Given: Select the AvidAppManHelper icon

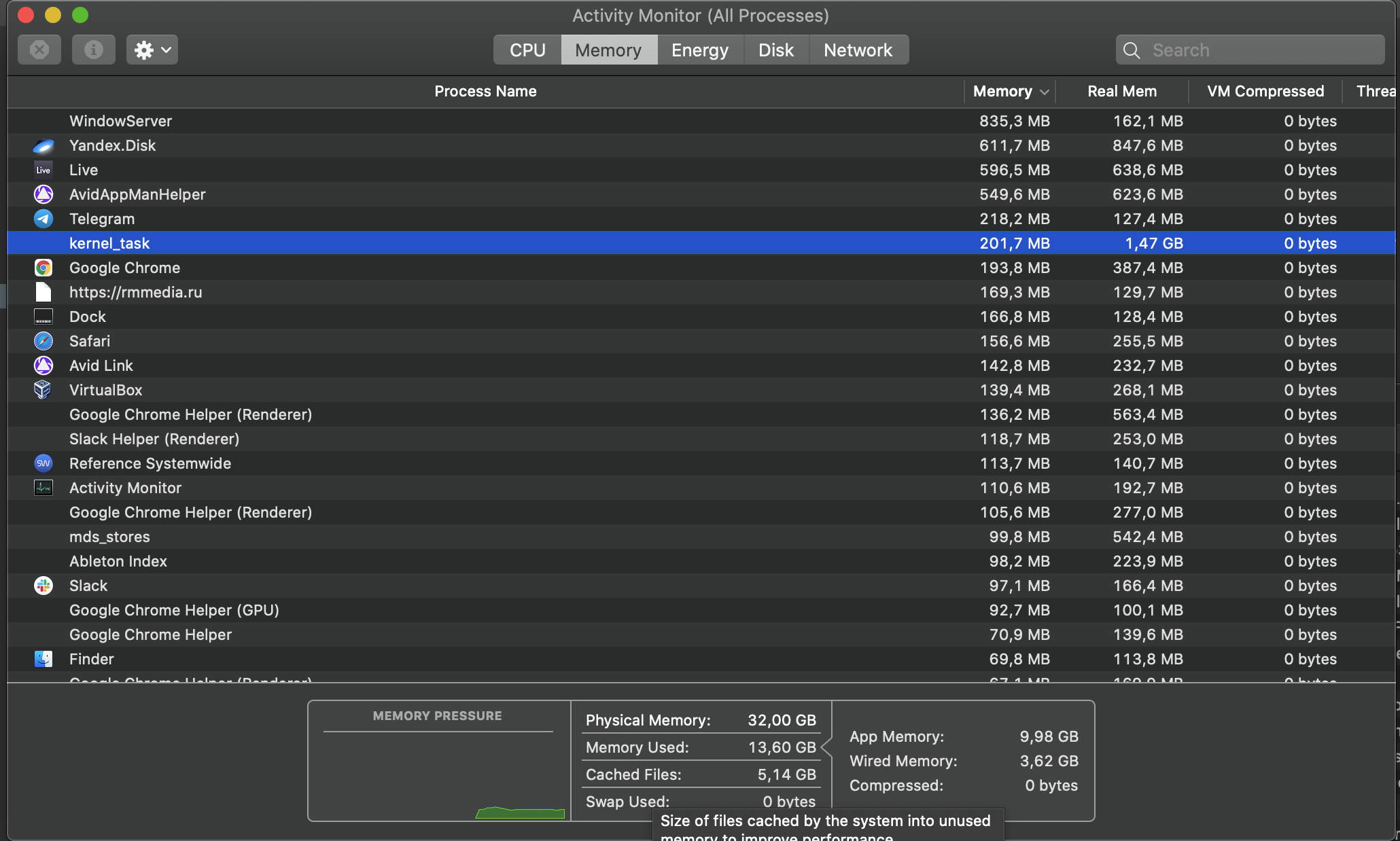Looking at the screenshot, I should (43, 194).
